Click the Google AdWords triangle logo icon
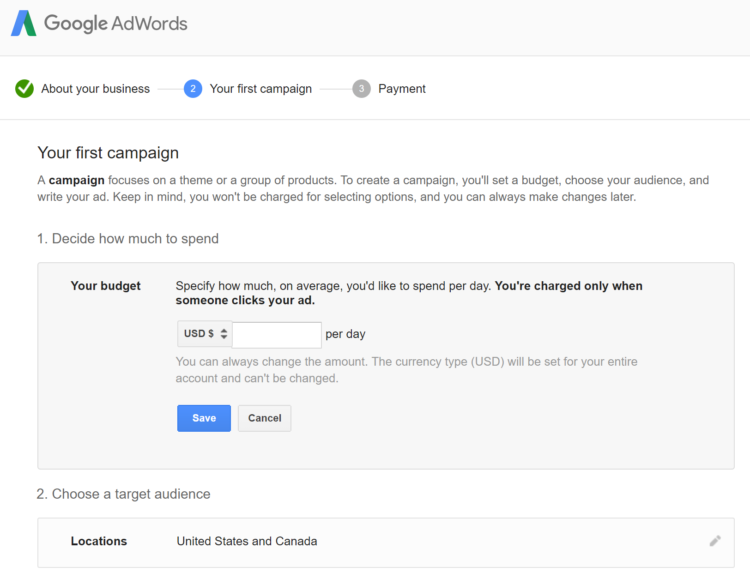The height and width of the screenshot is (585, 750). [x=23, y=23]
